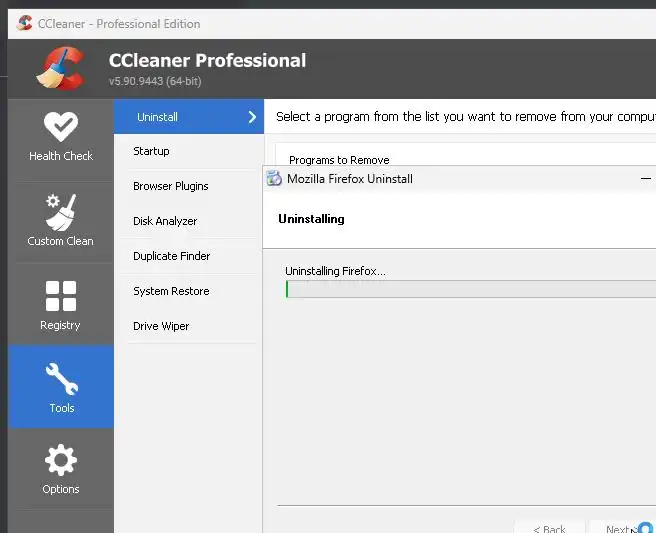Image resolution: width=656 pixels, height=533 pixels.
Task: Click the 'Uninstalling Firefox...' status text
Action: click(336, 271)
